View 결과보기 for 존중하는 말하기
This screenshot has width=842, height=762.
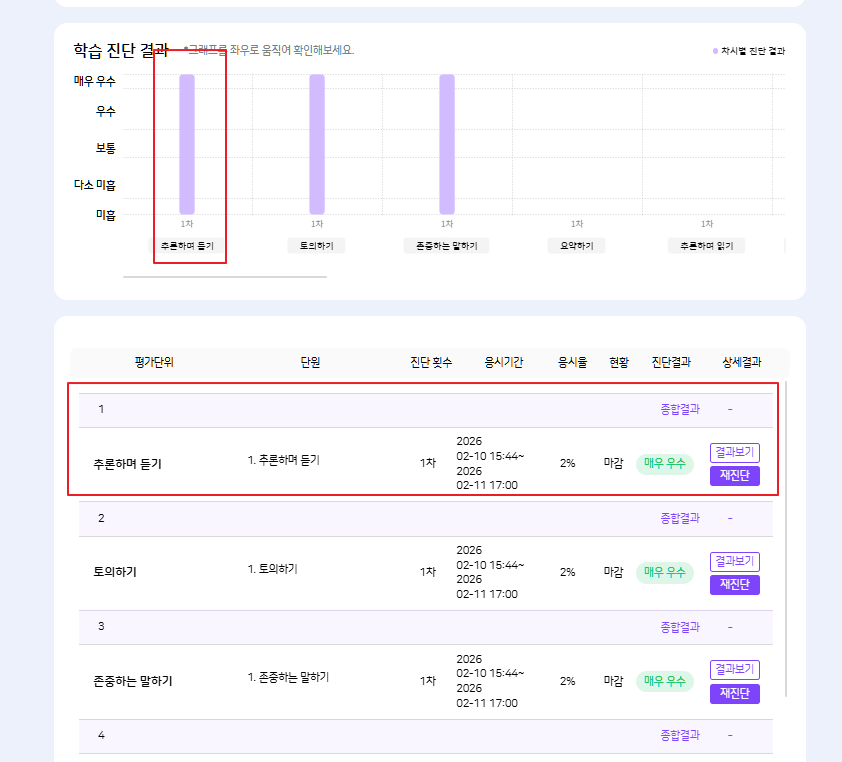pos(734,669)
